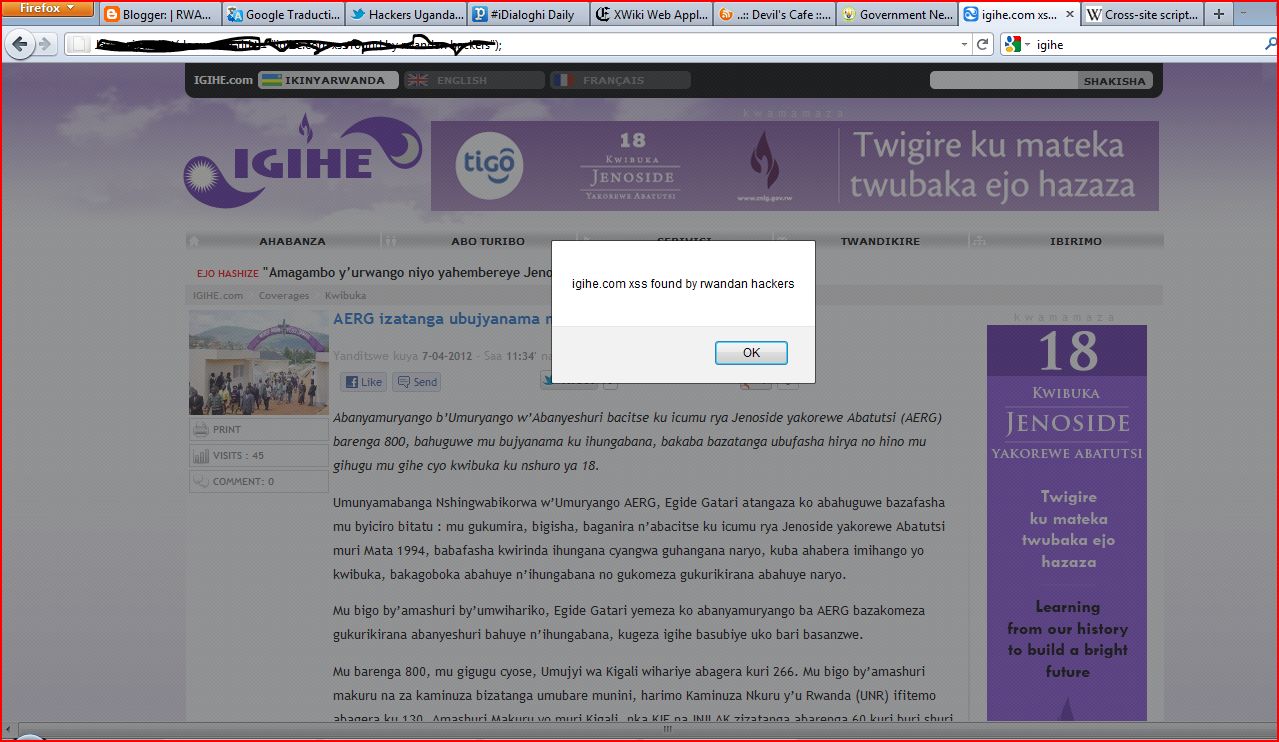
Task: Switch to the Blogger RWA tab
Action: point(160,15)
